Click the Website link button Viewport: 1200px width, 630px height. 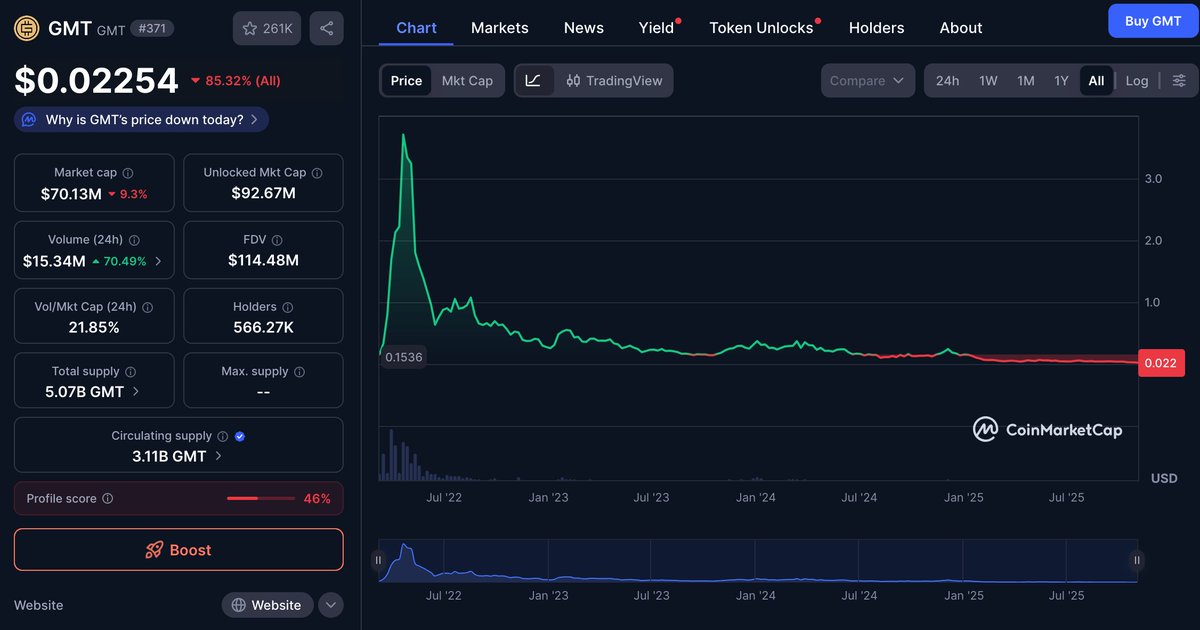(x=268, y=605)
